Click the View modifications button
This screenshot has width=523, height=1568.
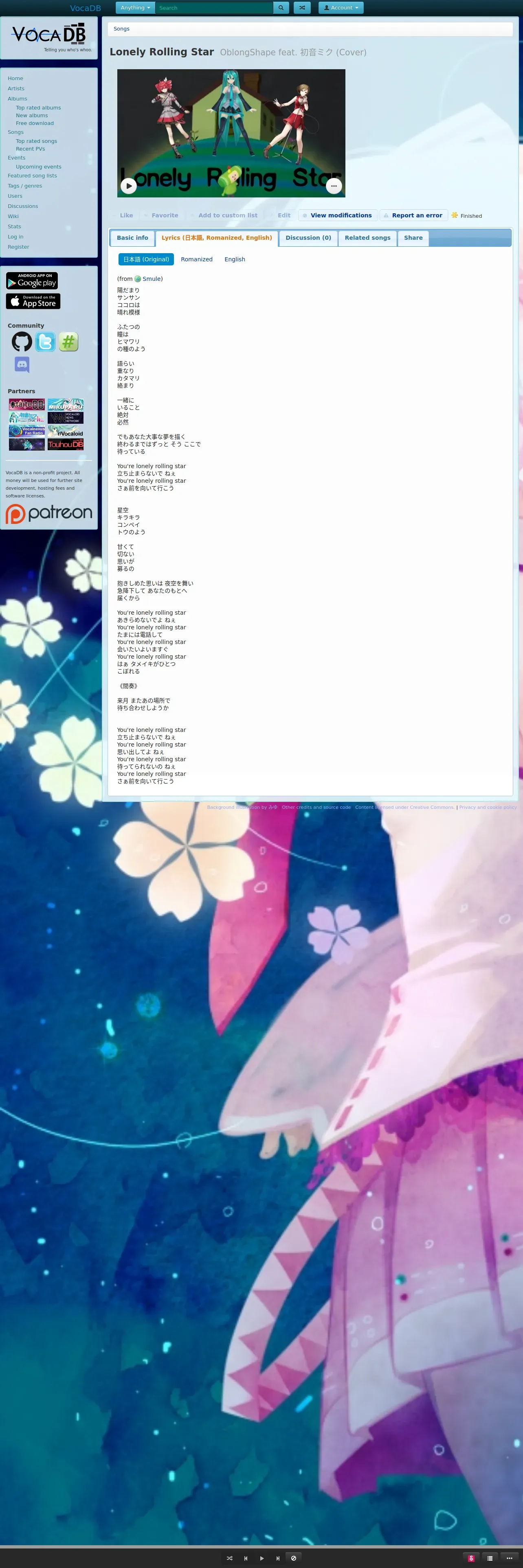338,215
